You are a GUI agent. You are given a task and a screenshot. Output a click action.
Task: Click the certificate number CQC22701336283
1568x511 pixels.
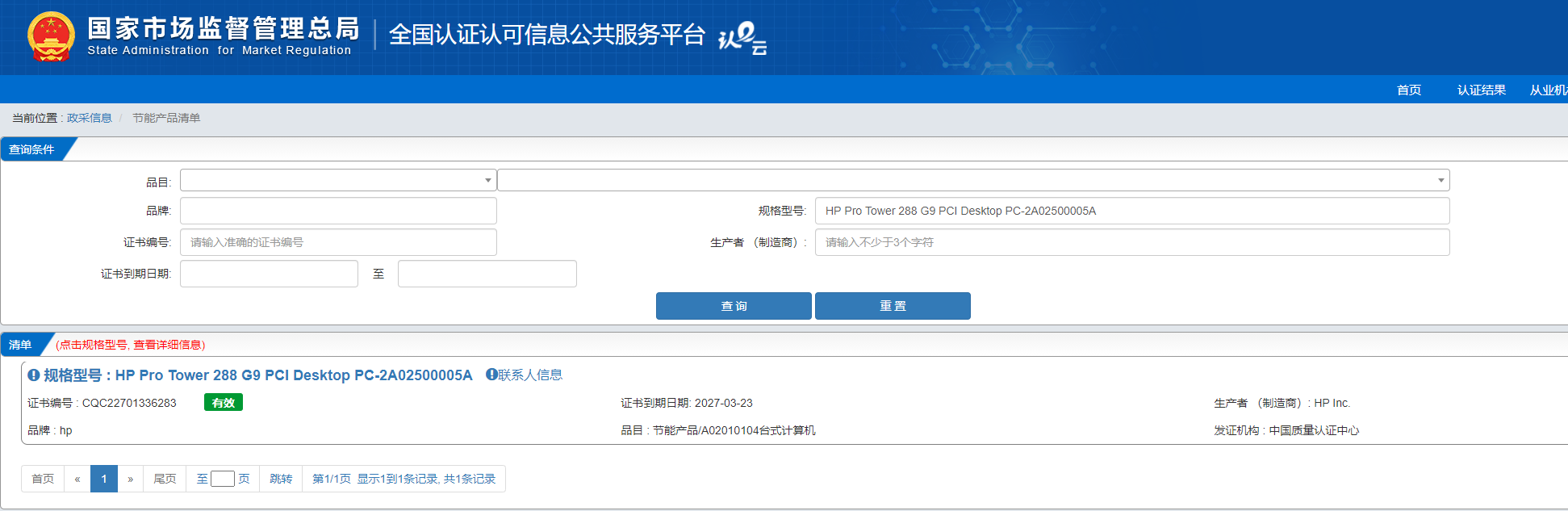(129, 403)
